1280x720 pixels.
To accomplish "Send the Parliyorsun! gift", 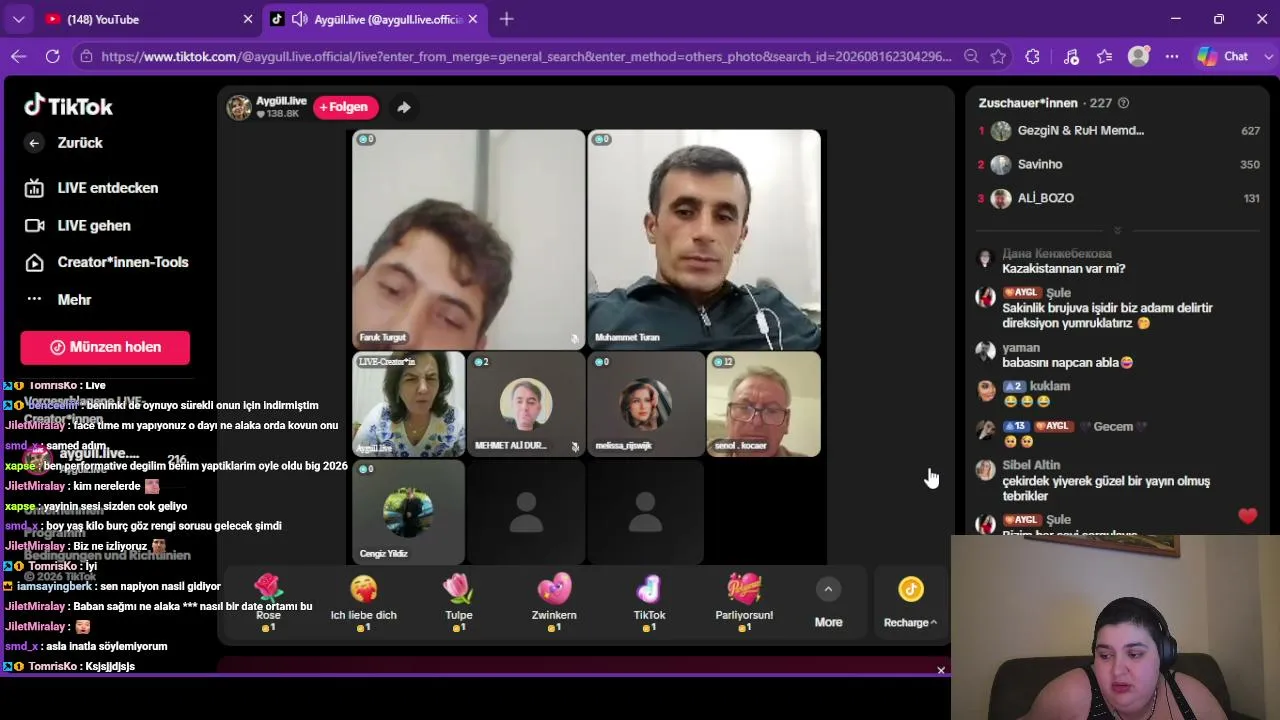I will (x=744, y=603).
